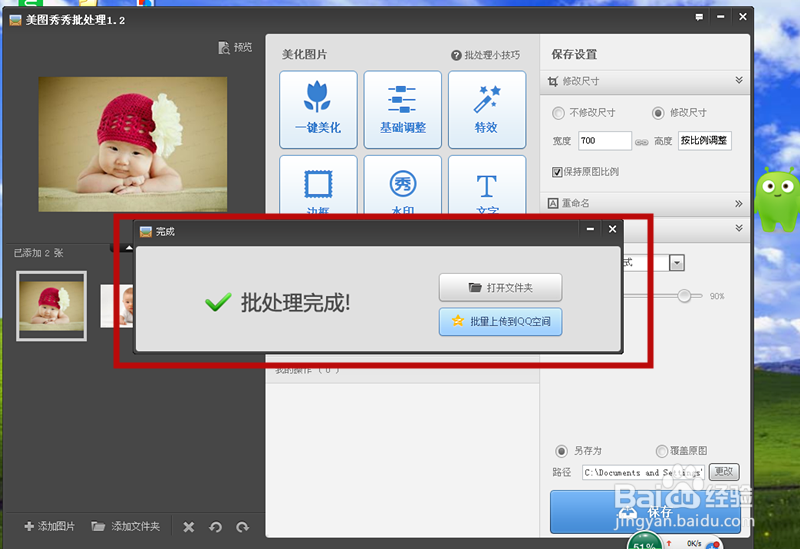Image resolution: width=800 pixels, height=549 pixels.
Task: Click the 路径 save path field
Action: click(x=643, y=472)
